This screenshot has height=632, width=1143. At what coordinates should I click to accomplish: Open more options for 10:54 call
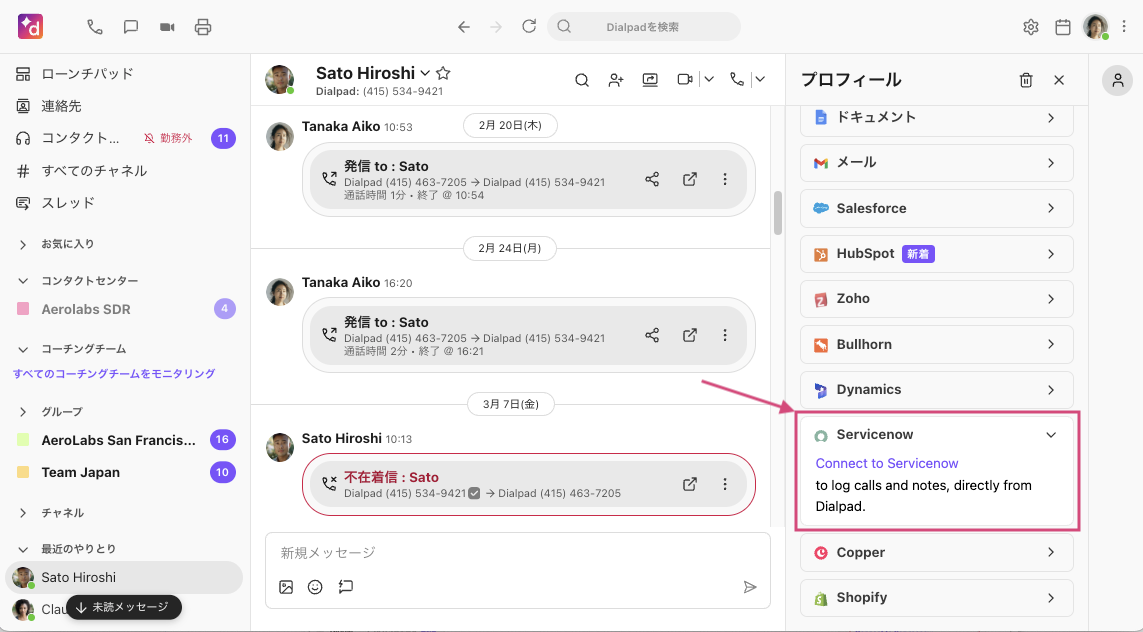click(725, 179)
